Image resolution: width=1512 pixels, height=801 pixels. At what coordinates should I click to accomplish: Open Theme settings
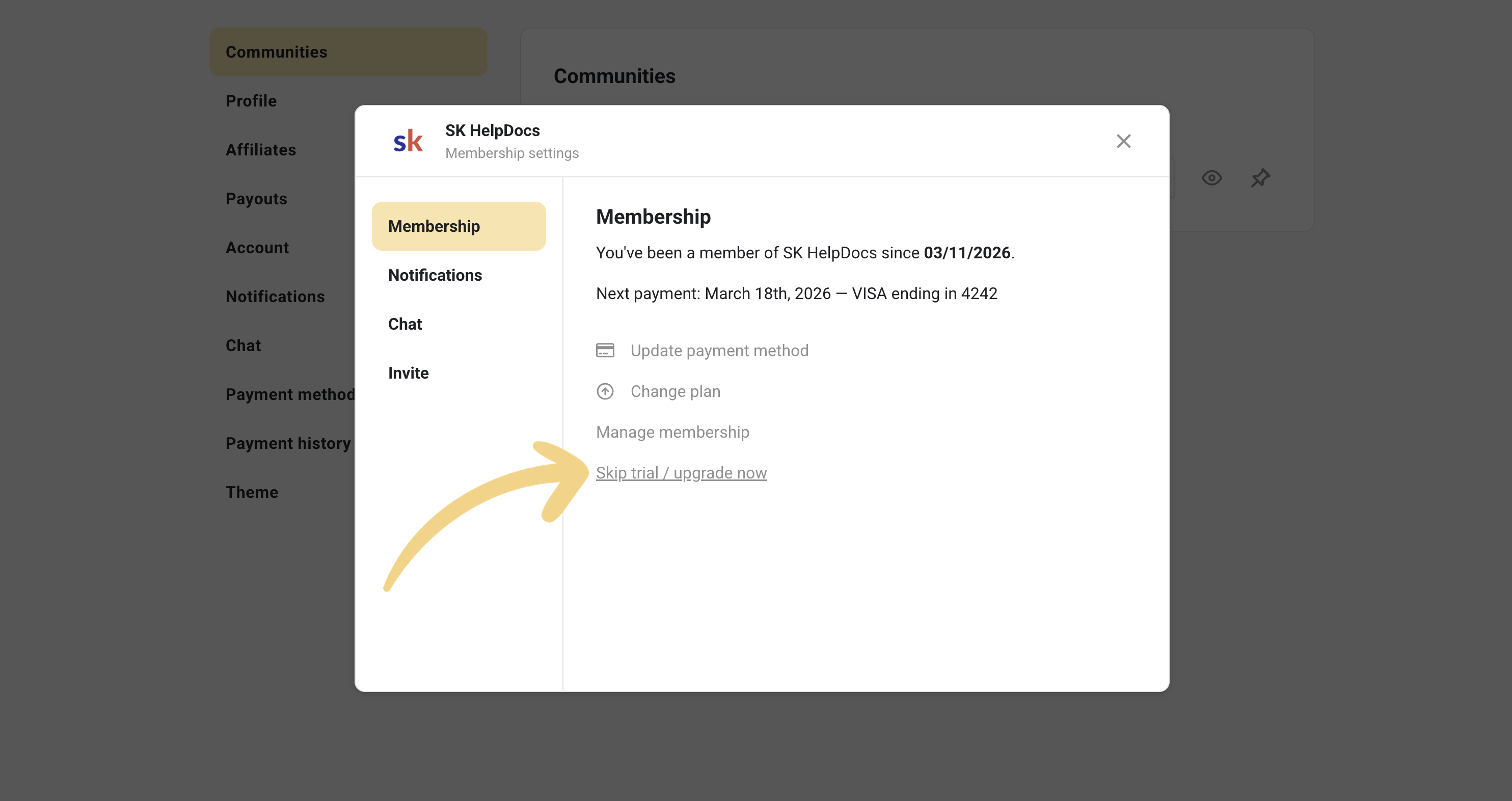pos(252,492)
